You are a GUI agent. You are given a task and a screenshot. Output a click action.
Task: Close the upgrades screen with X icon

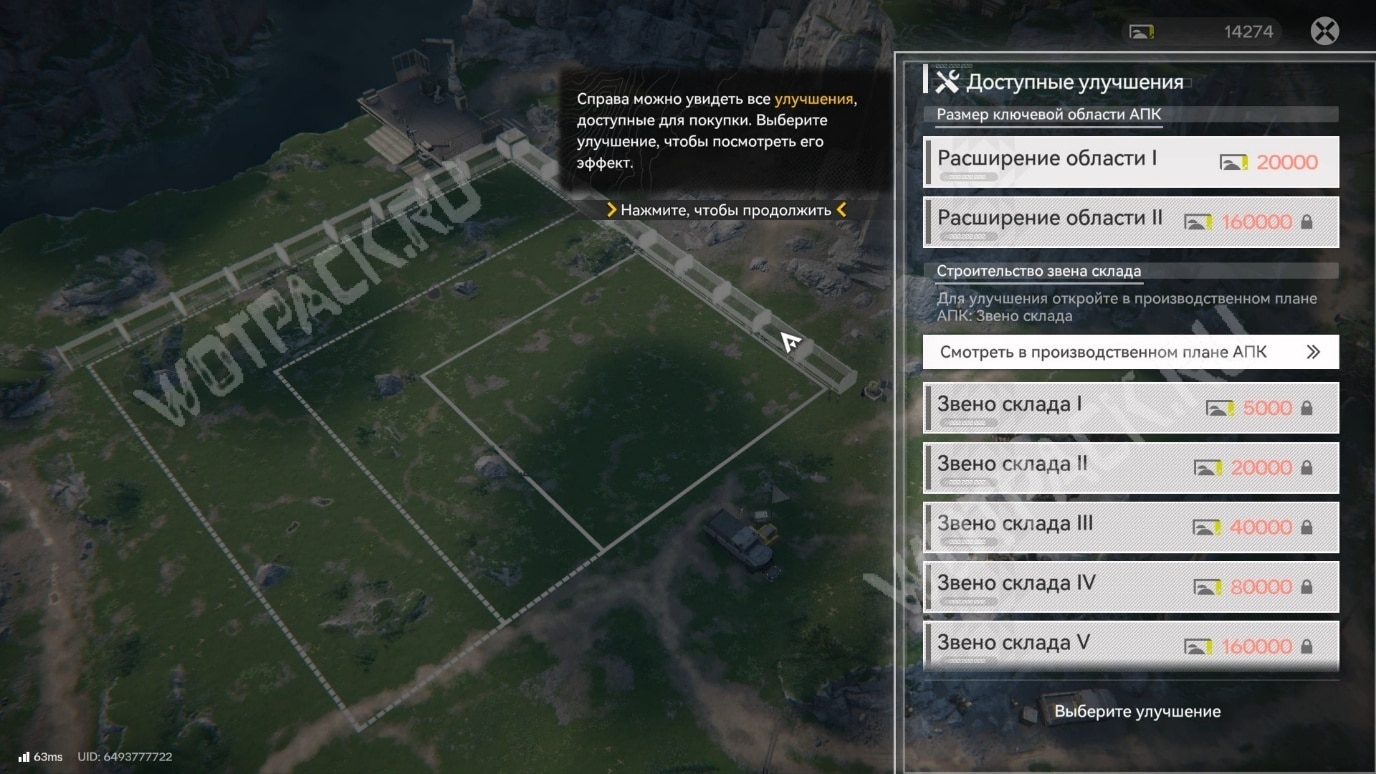click(1324, 31)
